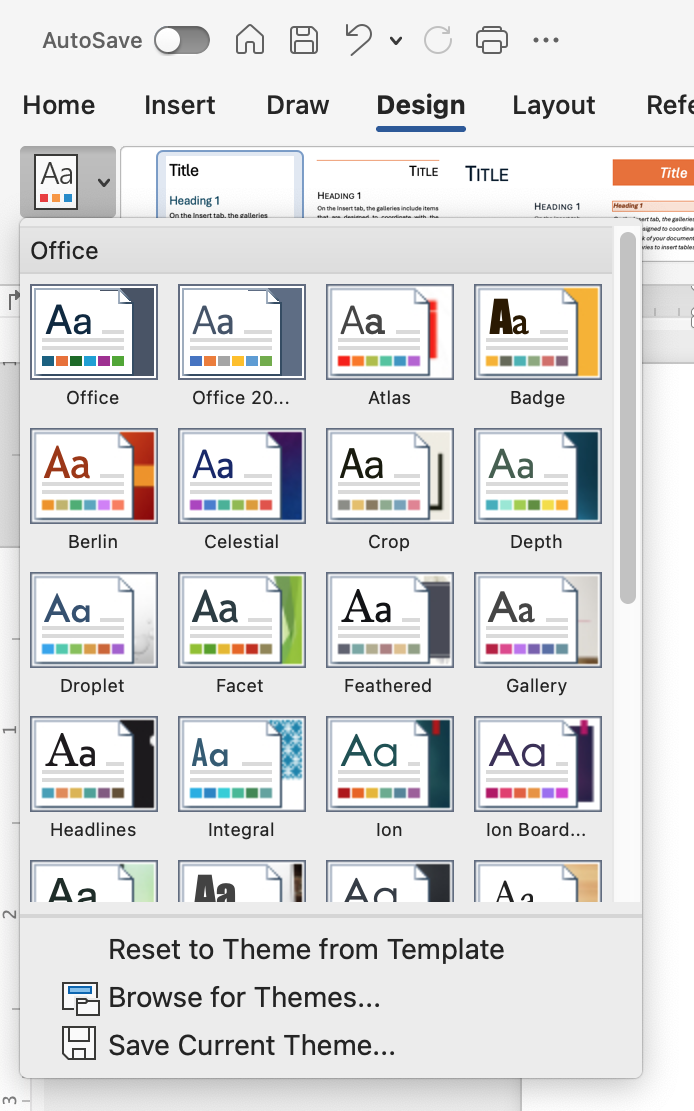Choose Reset to Theme from Template

306,949
